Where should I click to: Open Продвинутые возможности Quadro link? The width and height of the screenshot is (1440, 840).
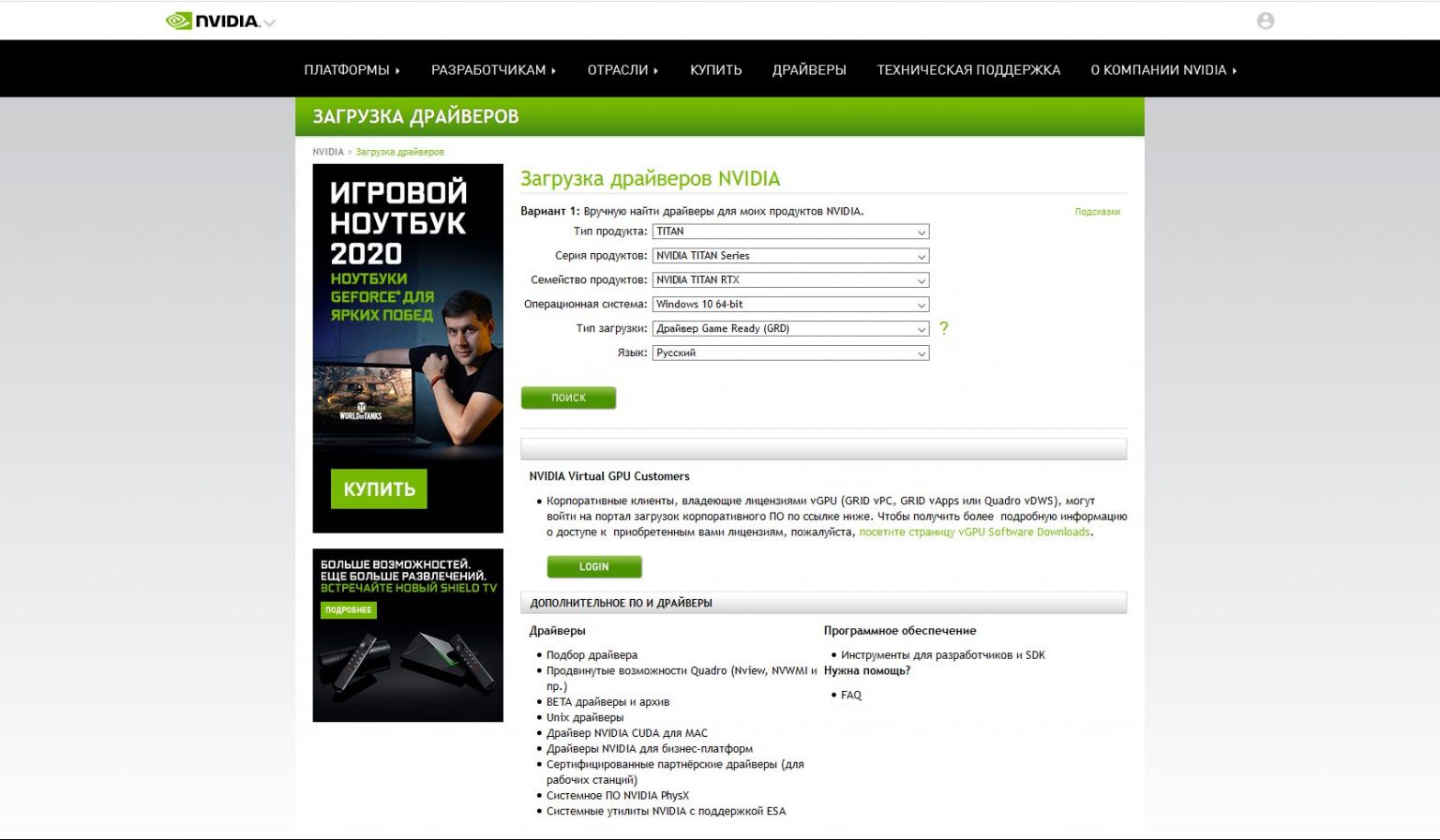681,678
